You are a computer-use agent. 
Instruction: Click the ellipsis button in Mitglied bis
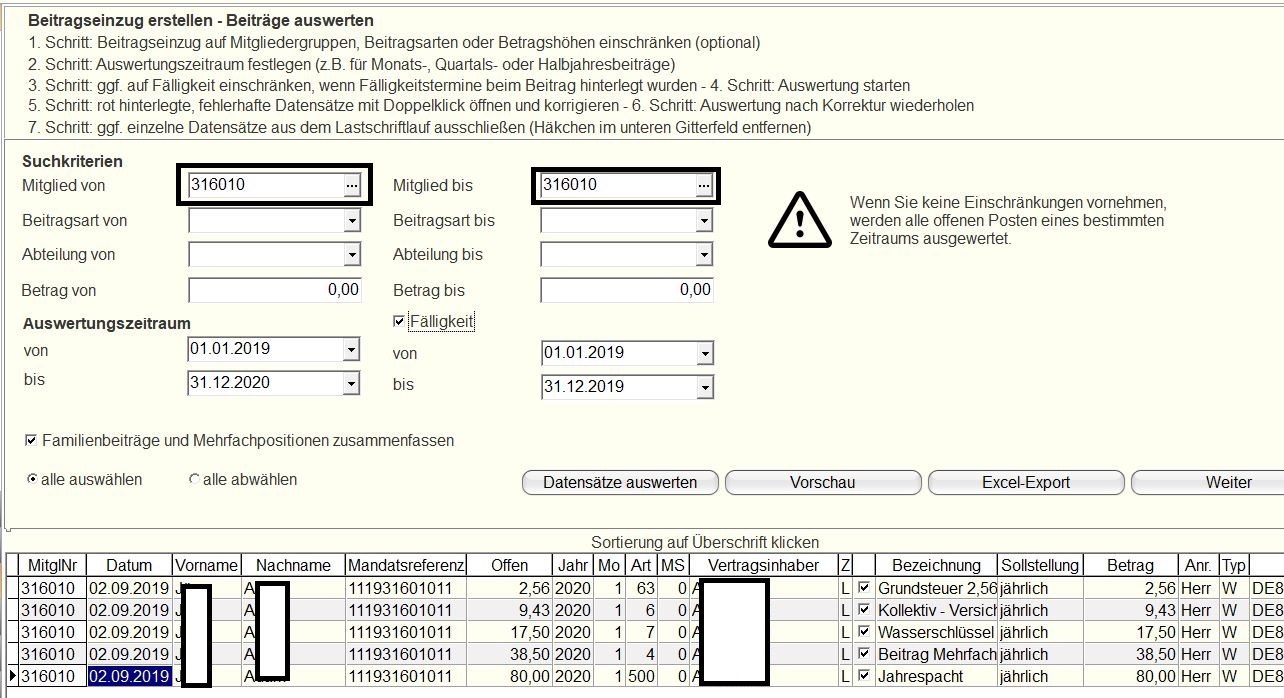point(703,185)
